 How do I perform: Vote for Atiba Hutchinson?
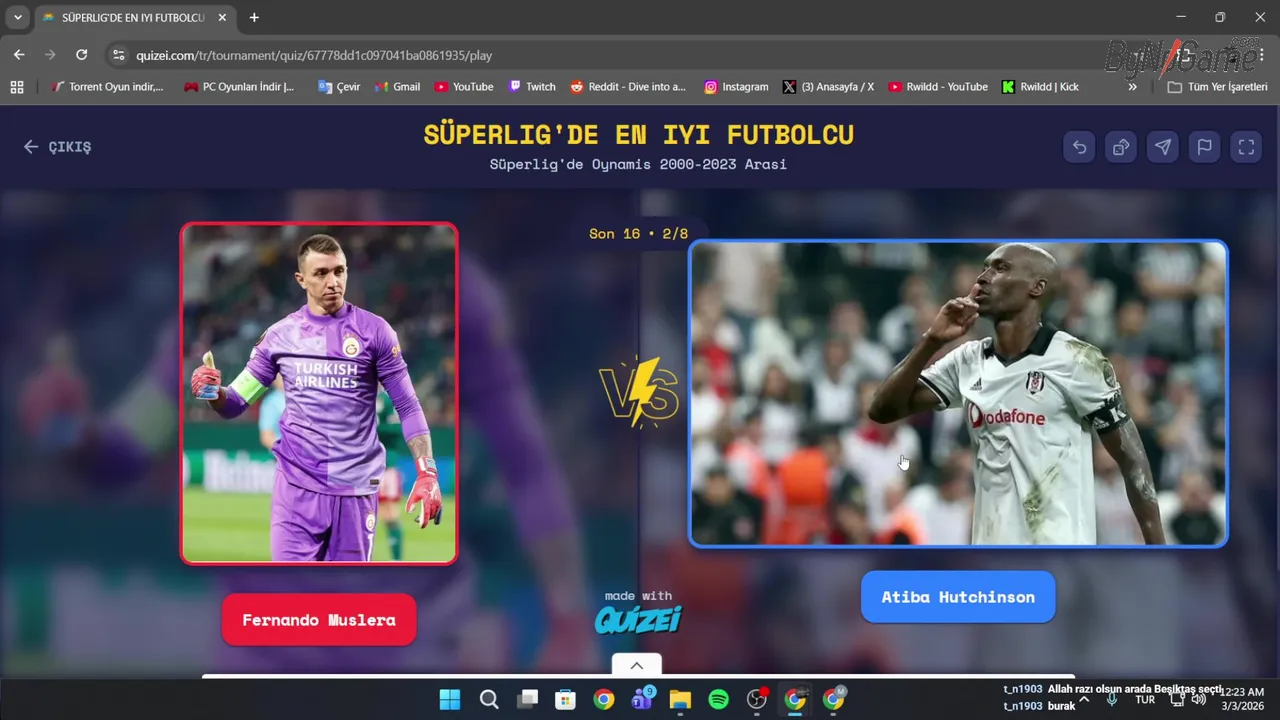pyautogui.click(x=958, y=597)
